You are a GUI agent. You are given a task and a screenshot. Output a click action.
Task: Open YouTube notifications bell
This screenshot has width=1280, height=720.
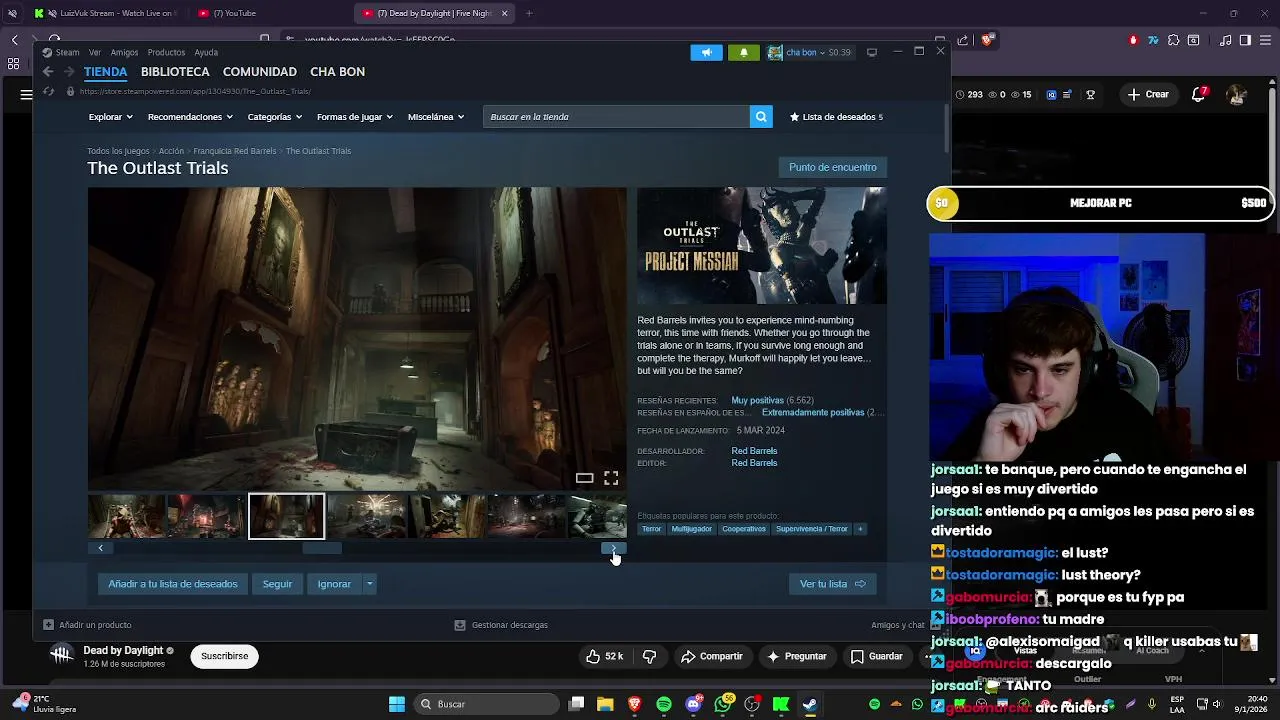point(1199,94)
